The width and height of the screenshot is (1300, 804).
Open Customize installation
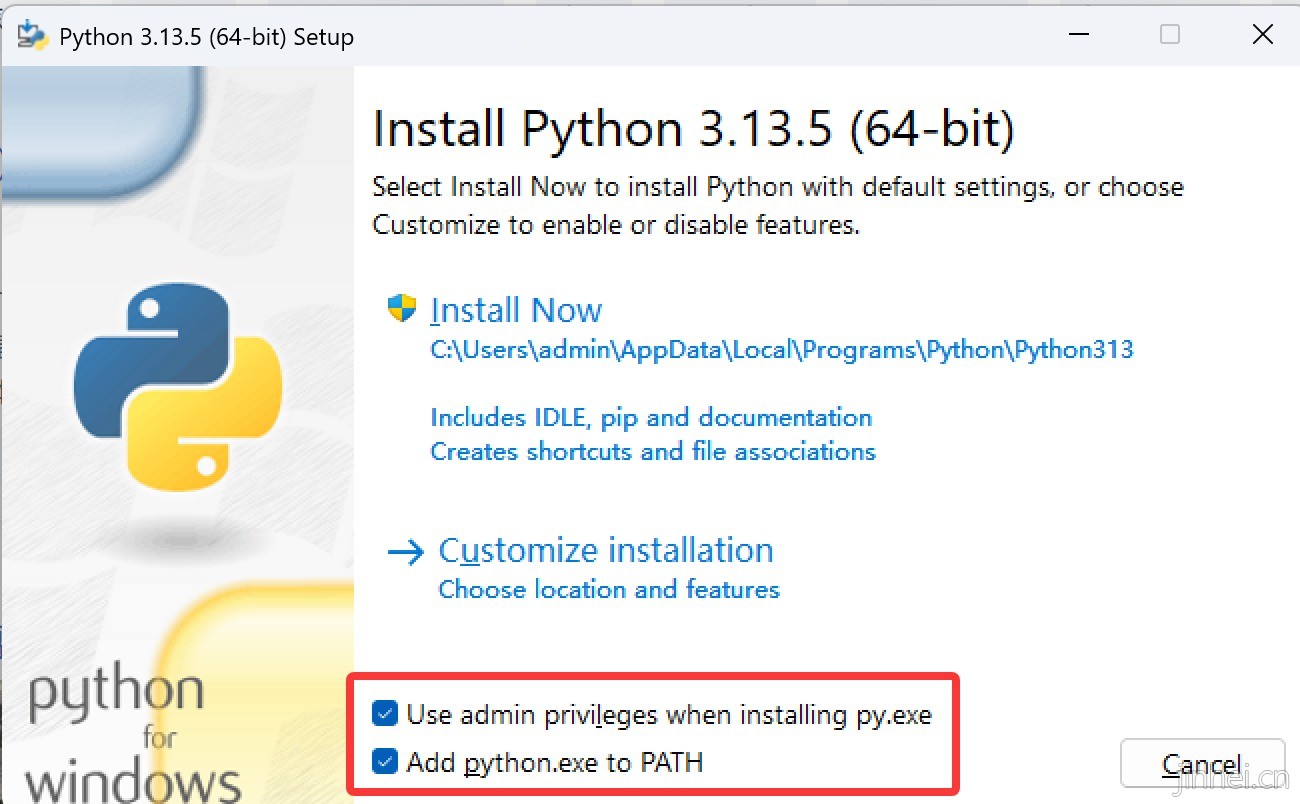click(606, 550)
